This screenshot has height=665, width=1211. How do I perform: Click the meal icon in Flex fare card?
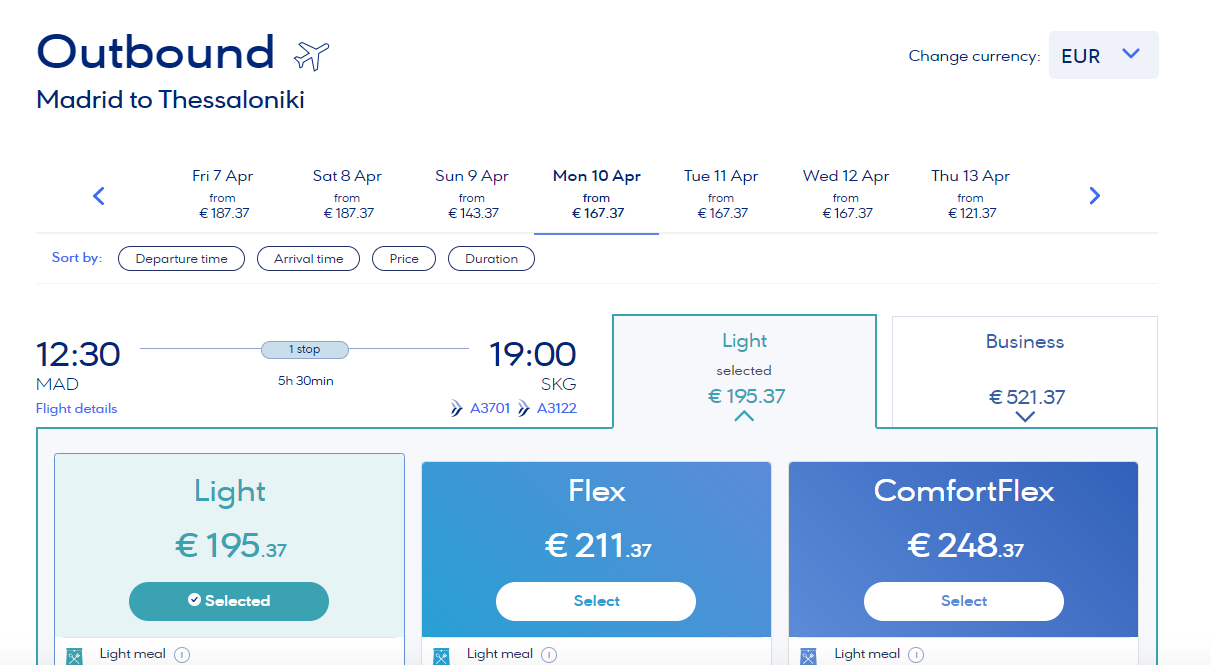coord(441,656)
